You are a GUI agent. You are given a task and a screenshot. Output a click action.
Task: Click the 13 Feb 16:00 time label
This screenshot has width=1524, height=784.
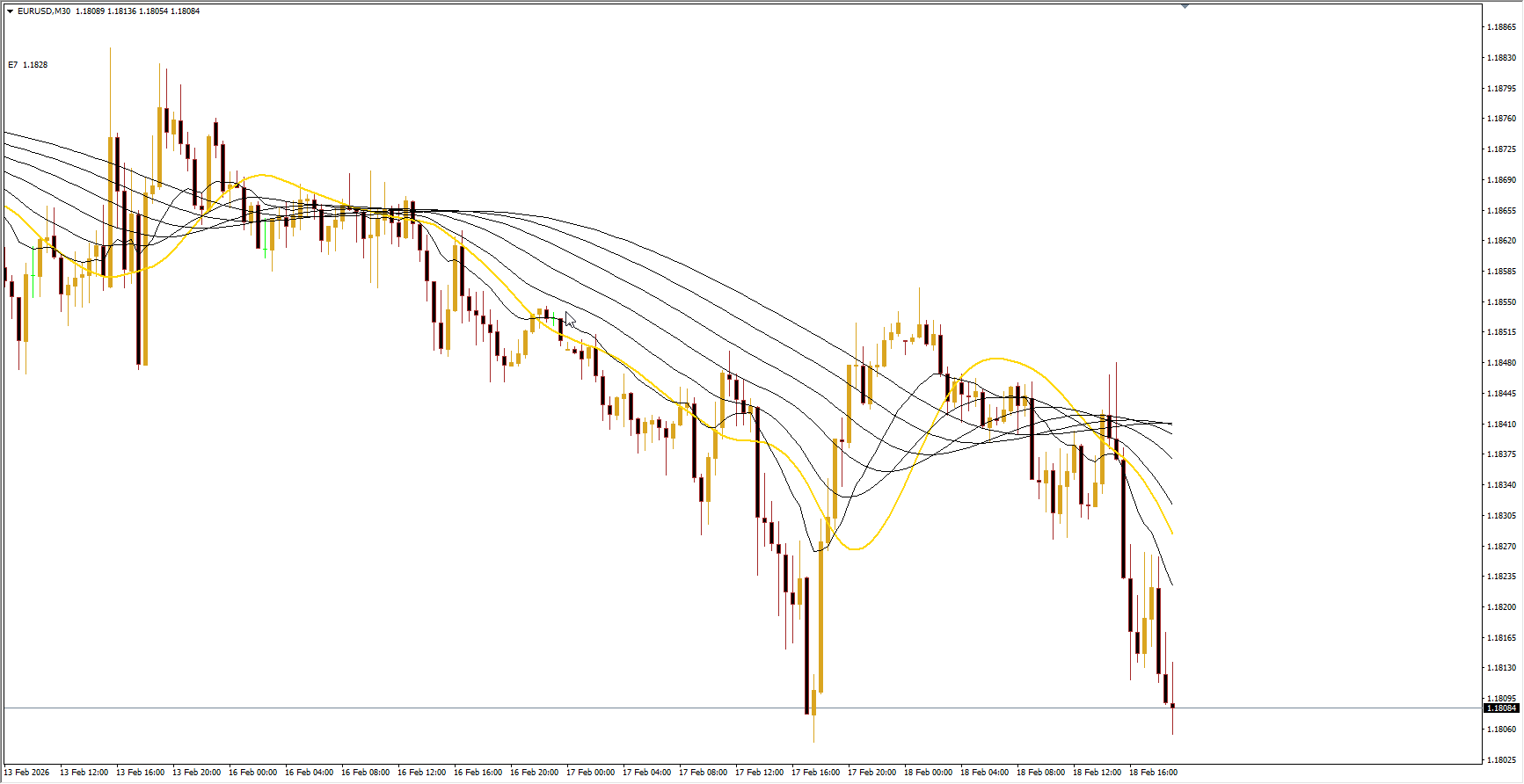[x=140, y=773]
